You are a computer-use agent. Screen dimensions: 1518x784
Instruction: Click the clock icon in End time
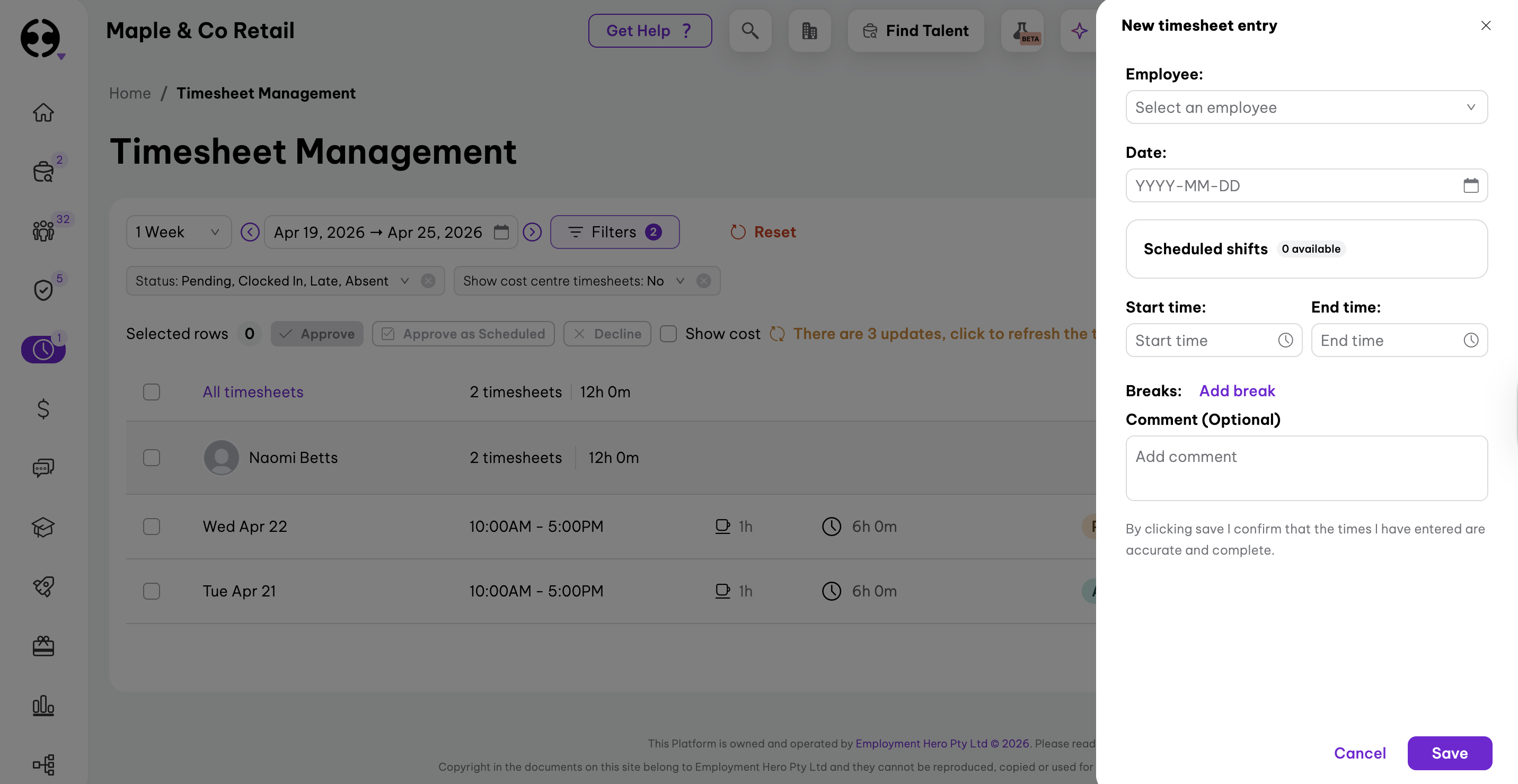1470,340
